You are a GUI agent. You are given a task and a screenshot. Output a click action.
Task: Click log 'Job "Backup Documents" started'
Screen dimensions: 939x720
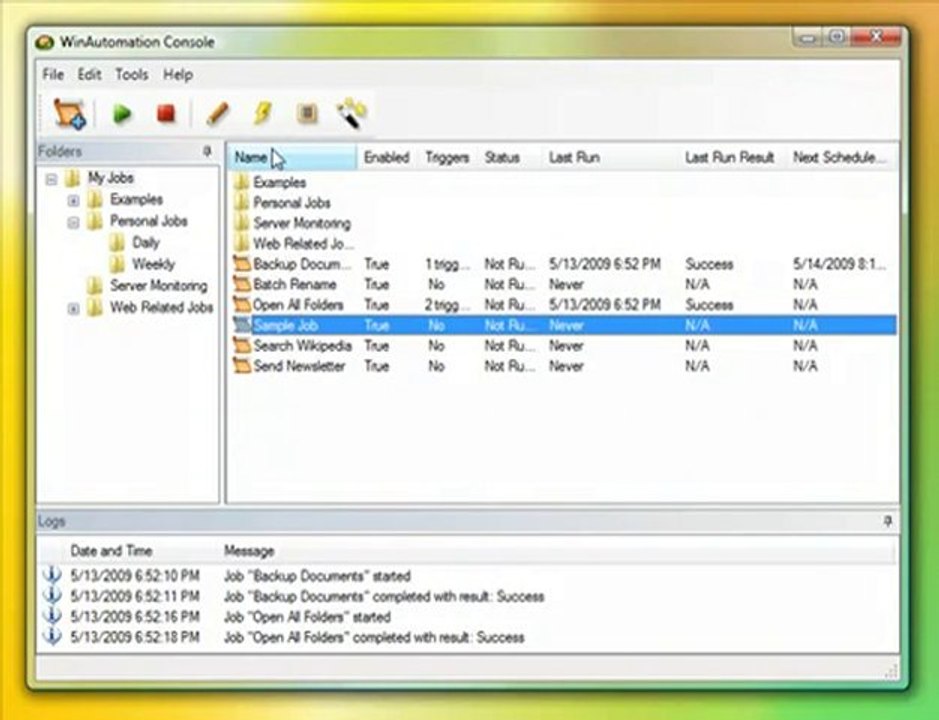coord(317,576)
